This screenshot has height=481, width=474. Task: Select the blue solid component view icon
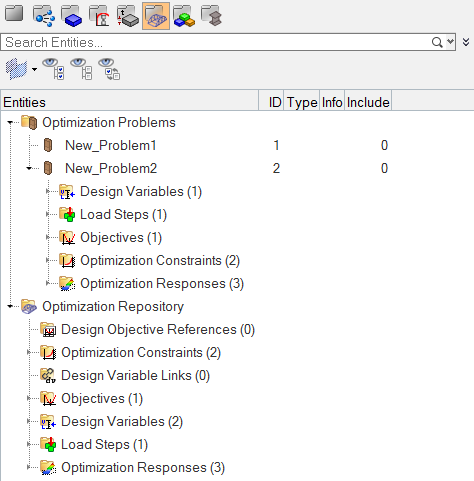tap(72, 16)
